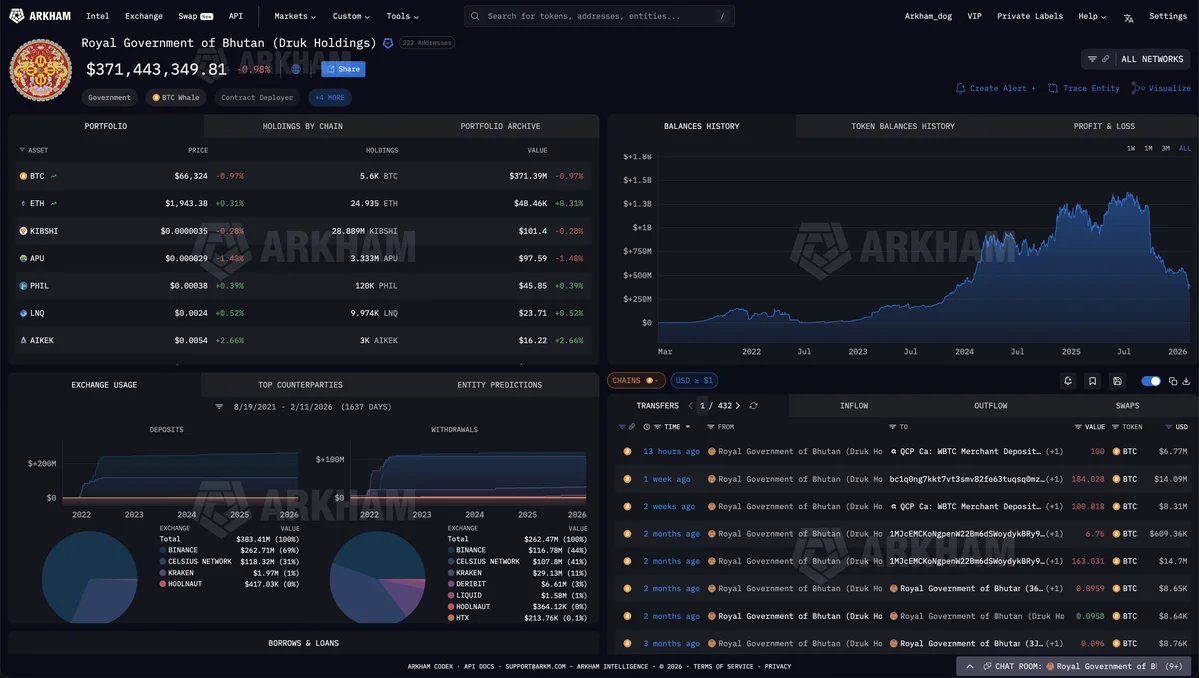
Task: Refresh the transfers list
Action: (x=753, y=406)
